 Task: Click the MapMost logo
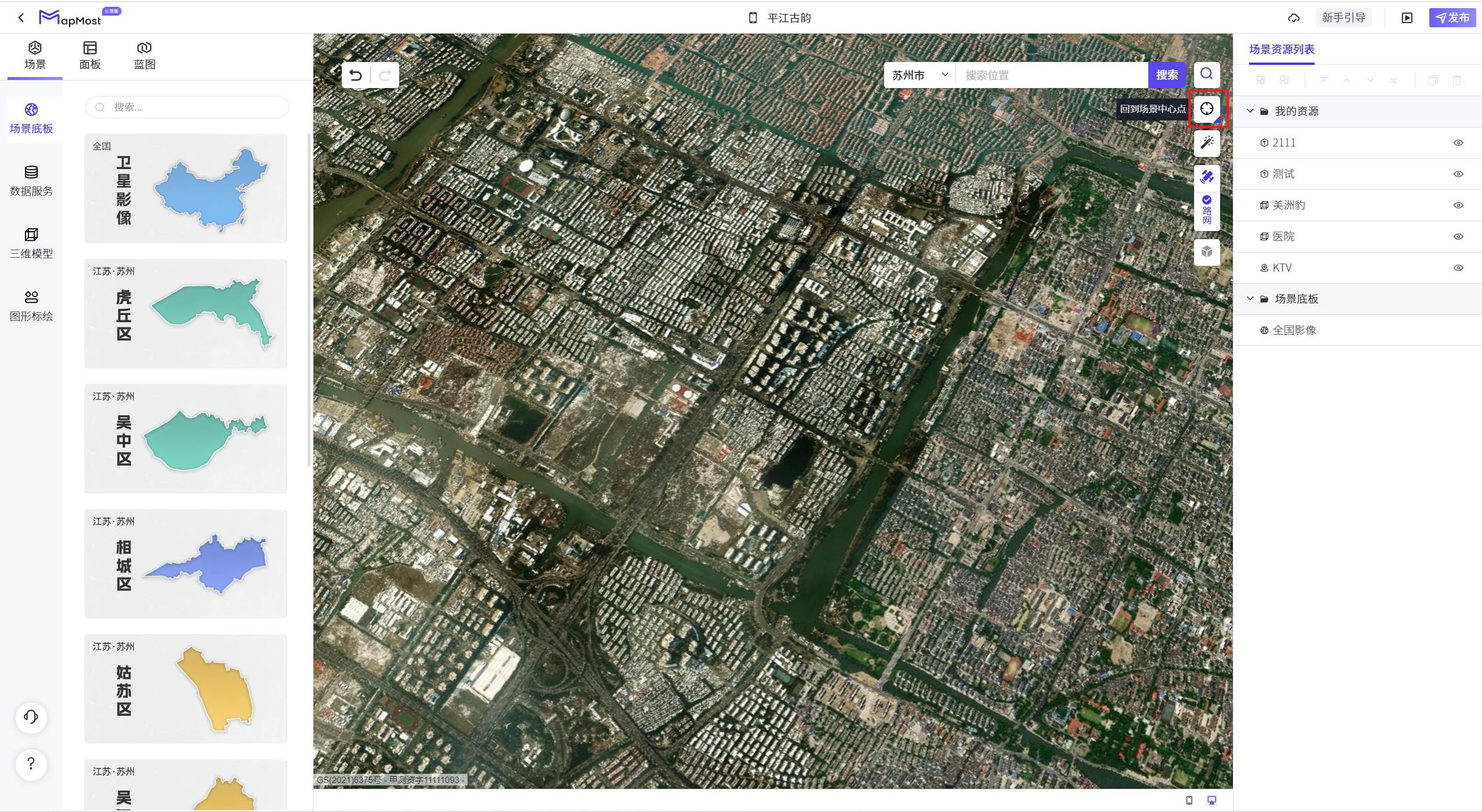click(x=70, y=18)
